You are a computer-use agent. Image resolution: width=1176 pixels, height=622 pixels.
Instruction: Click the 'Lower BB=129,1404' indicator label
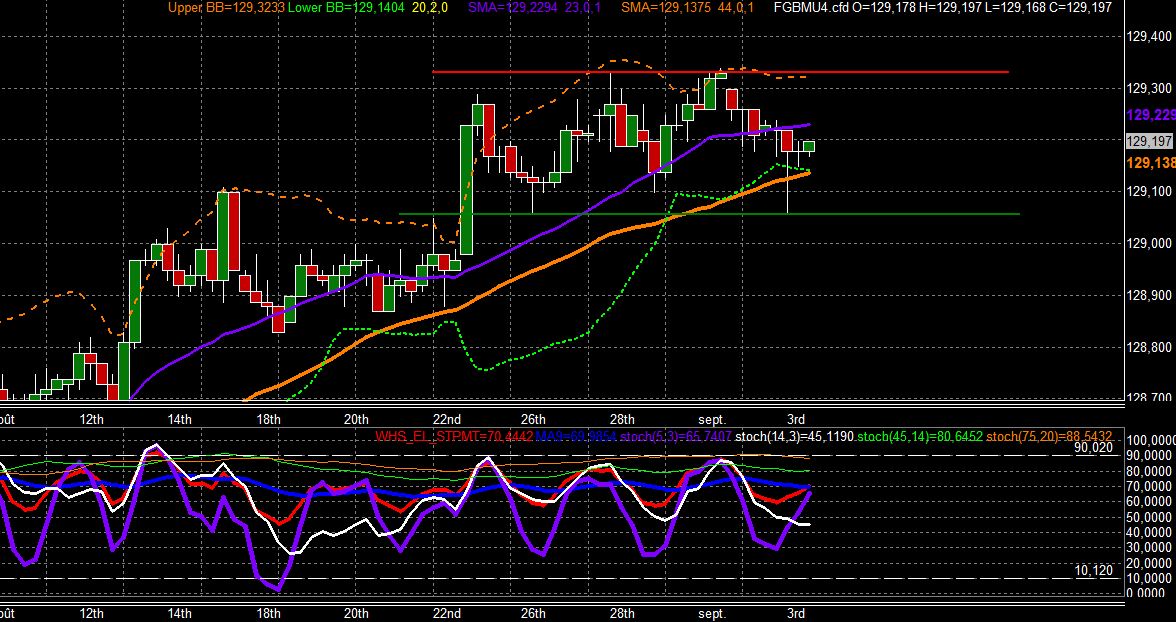(346, 8)
